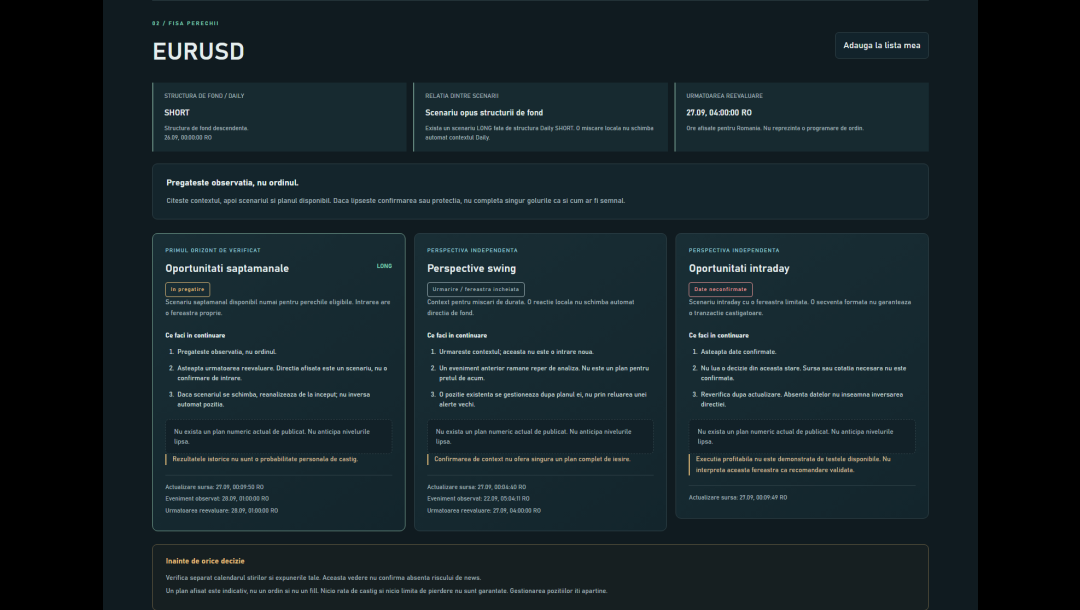The height and width of the screenshot is (610, 1080).
Task: Open the Oportunitati intraday card
Action: tap(802, 376)
